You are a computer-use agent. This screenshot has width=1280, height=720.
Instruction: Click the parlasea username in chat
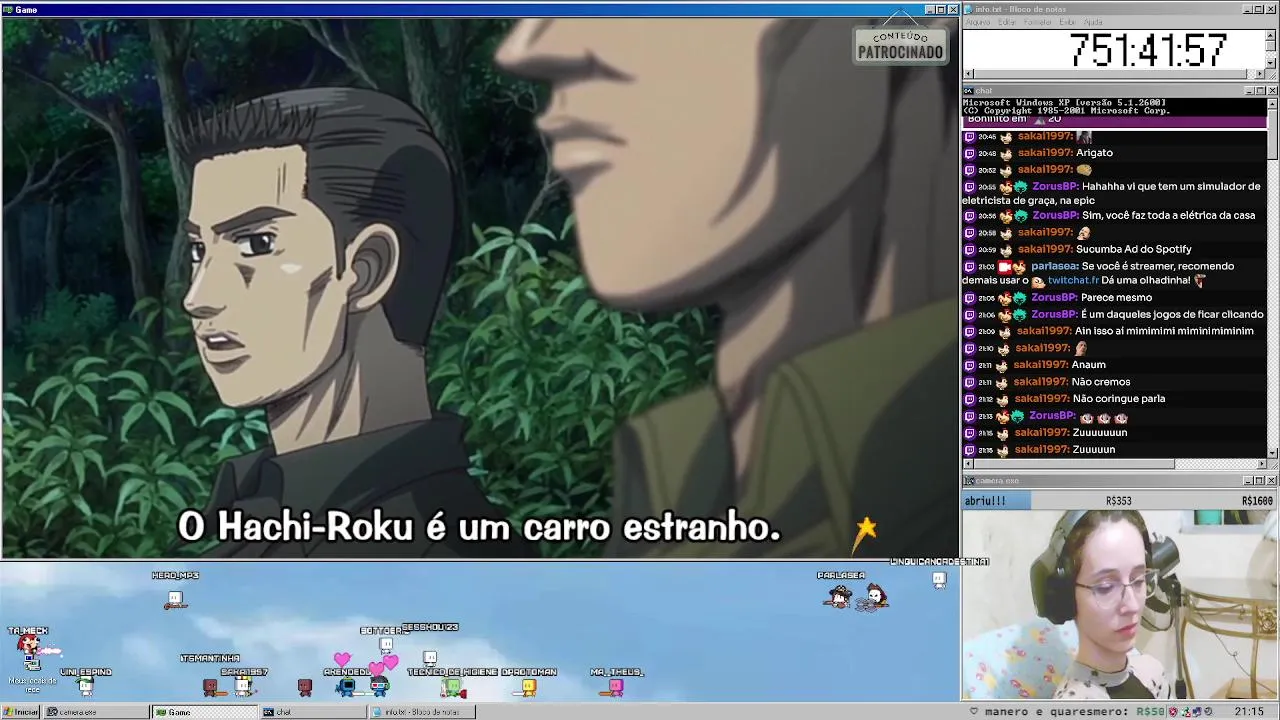[1054, 266]
